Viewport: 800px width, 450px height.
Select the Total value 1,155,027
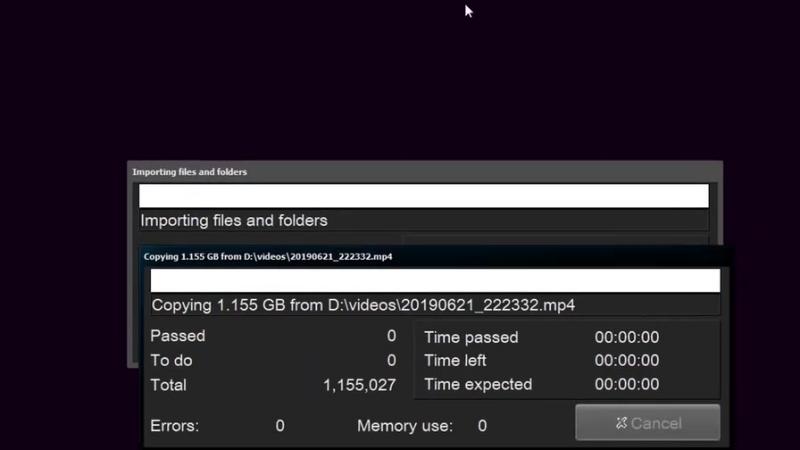click(359, 384)
